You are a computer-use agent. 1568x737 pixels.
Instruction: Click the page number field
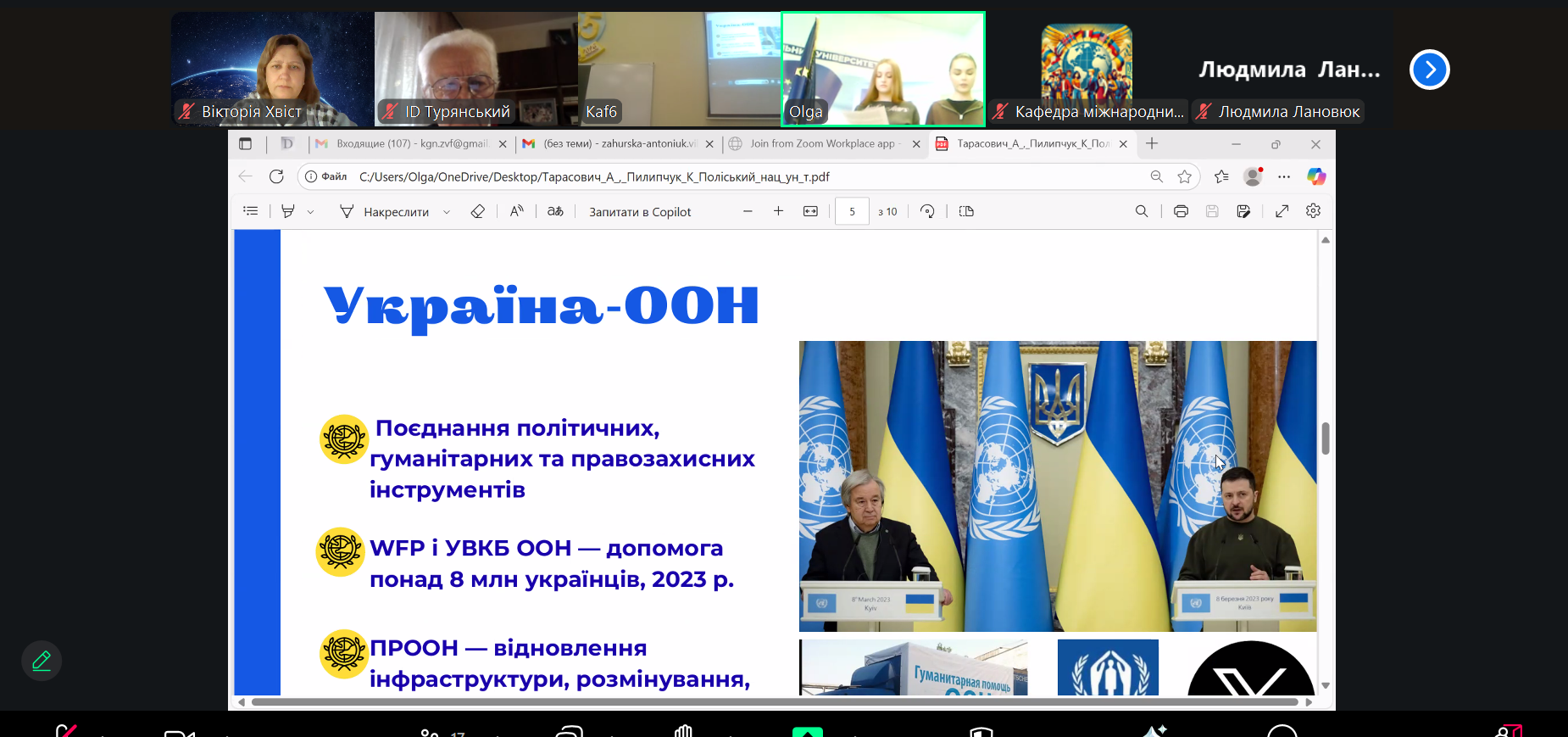point(852,212)
